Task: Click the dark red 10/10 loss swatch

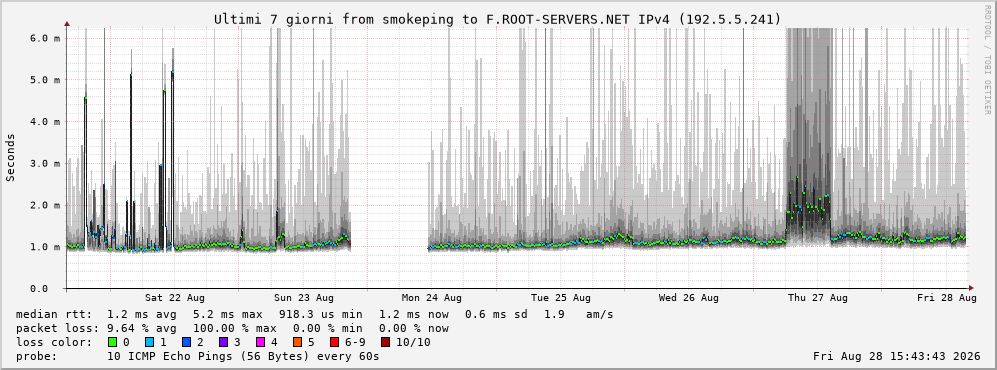Action: click(x=386, y=342)
